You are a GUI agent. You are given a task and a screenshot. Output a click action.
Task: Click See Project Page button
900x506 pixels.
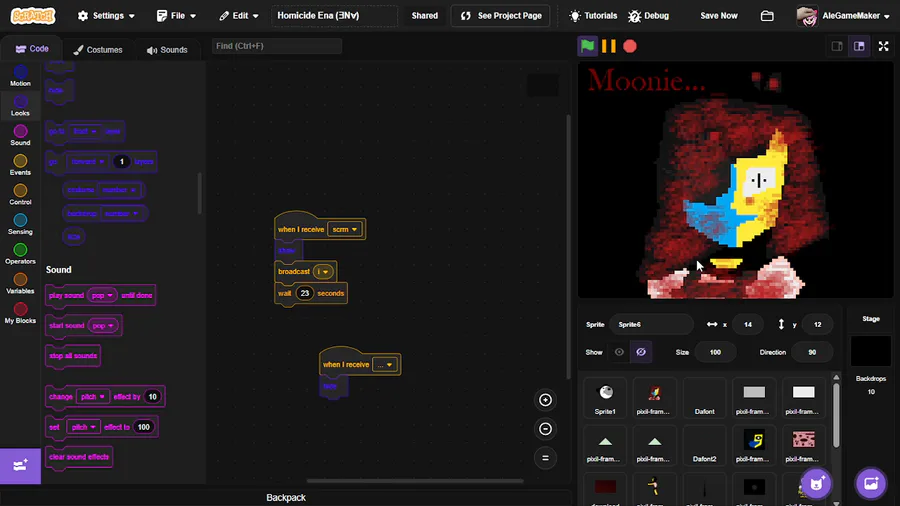[x=501, y=15]
